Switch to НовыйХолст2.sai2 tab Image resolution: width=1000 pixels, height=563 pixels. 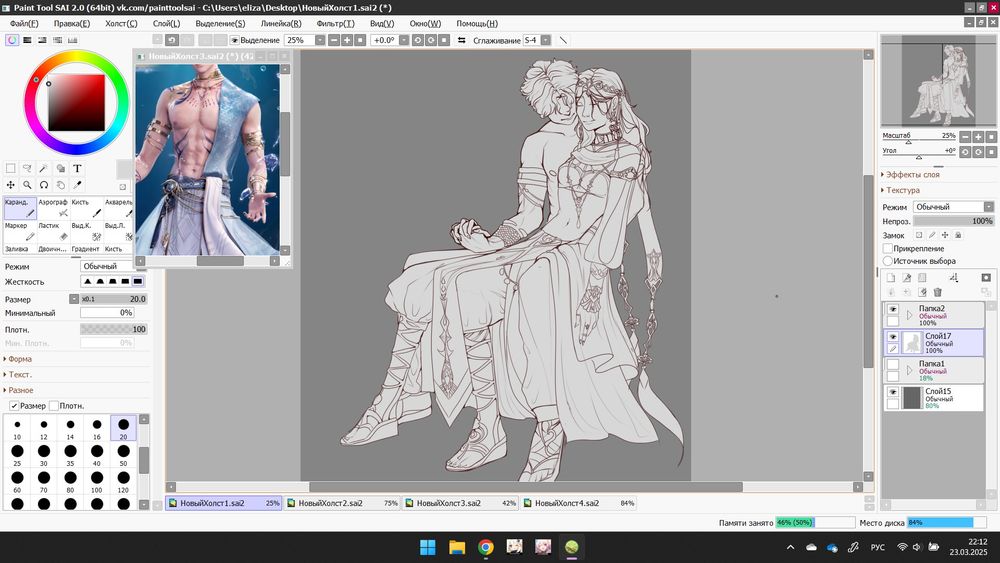[x=341, y=503]
